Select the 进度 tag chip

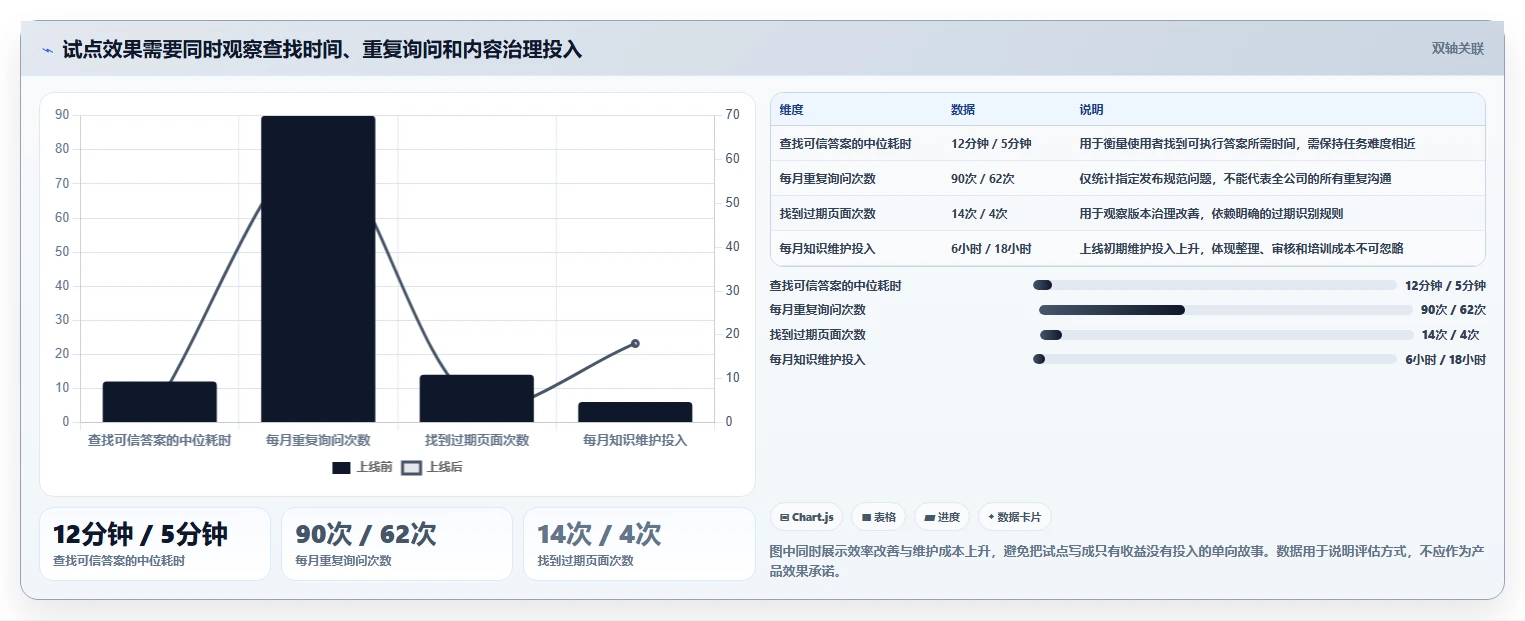942,517
